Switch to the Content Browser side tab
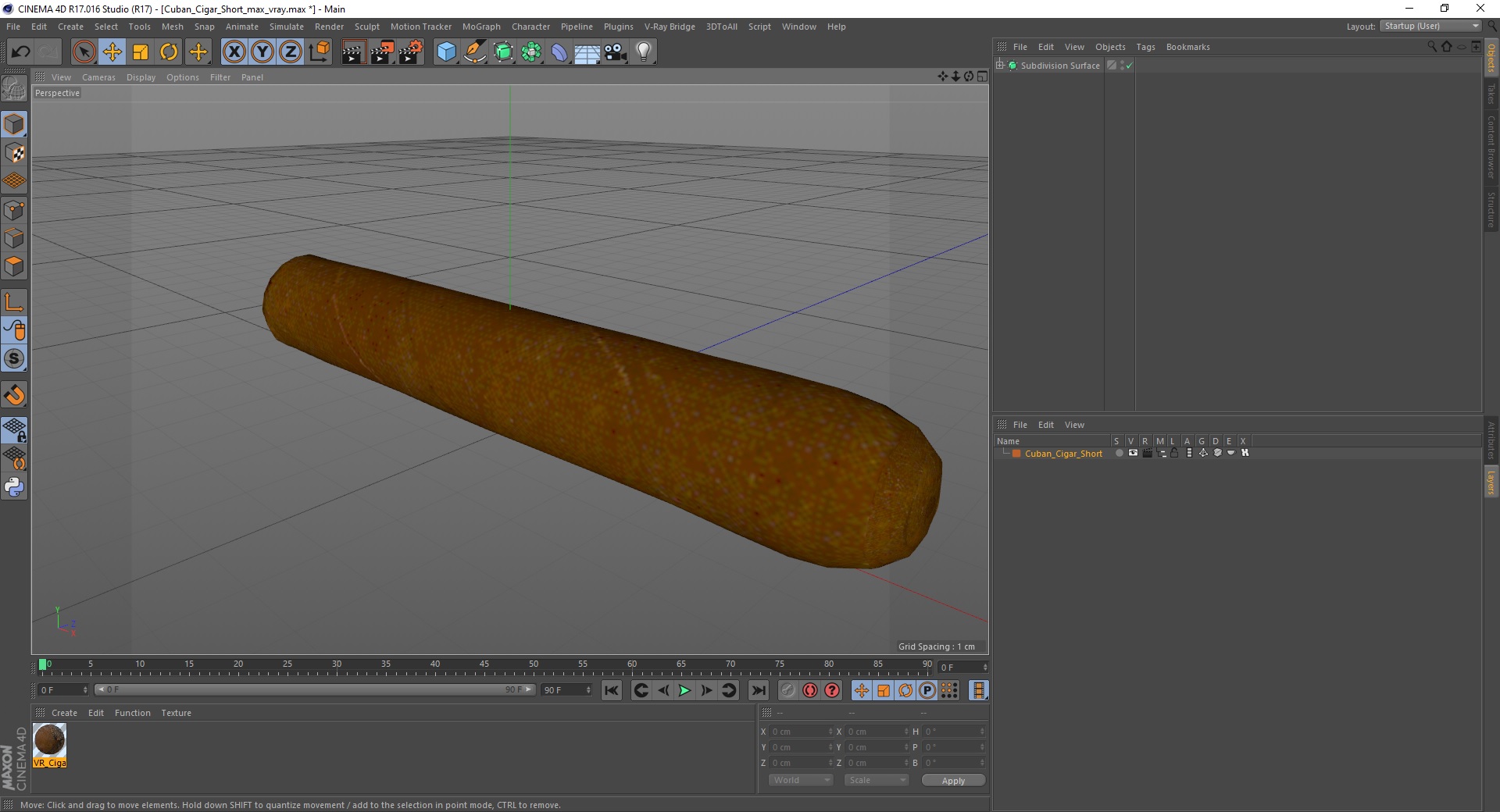The height and width of the screenshot is (812, 1500). pyautogui.click(x=1491, y=147)
